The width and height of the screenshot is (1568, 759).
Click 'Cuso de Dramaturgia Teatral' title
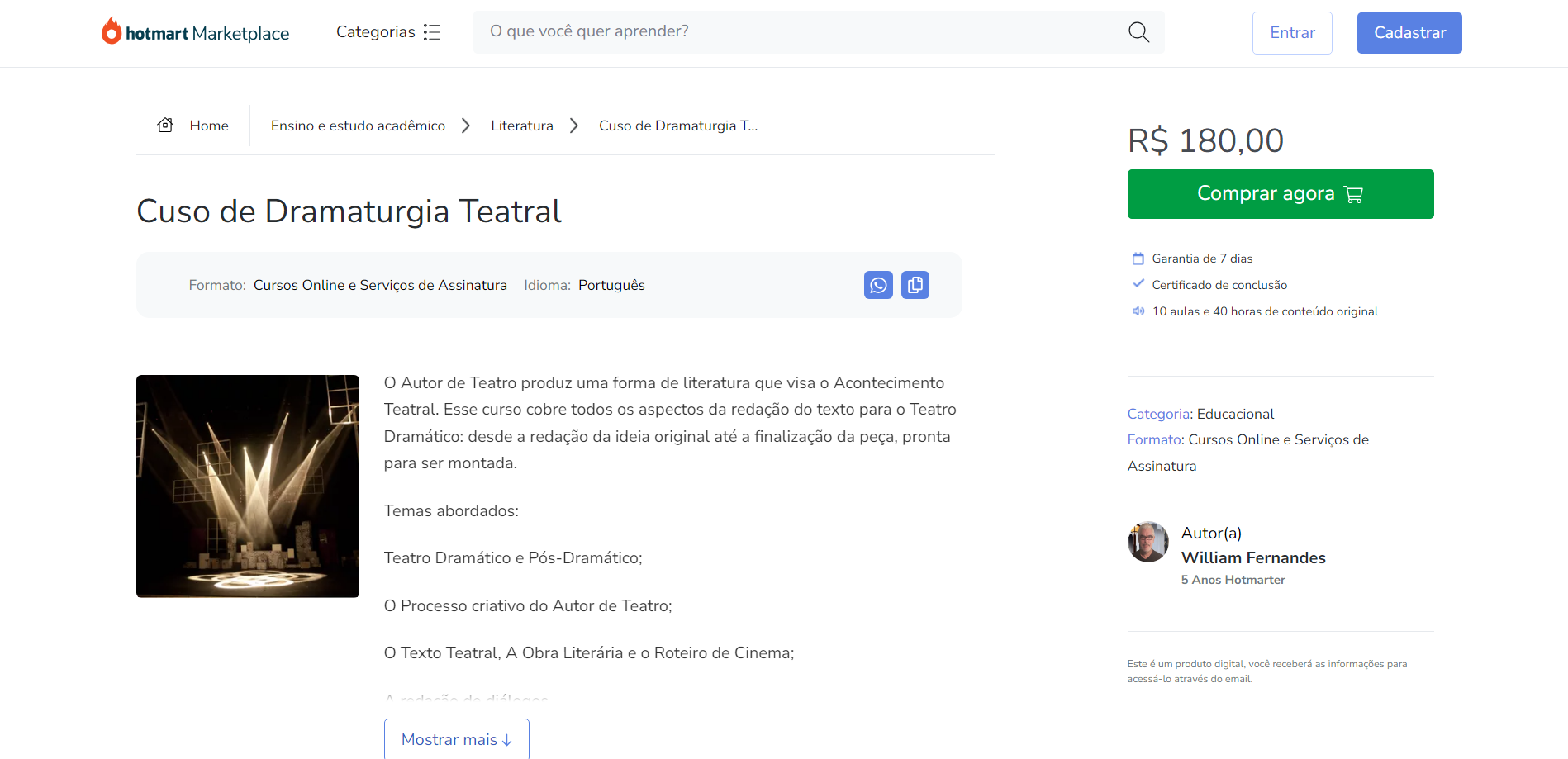pyautogui.click(x=349, y=211)
